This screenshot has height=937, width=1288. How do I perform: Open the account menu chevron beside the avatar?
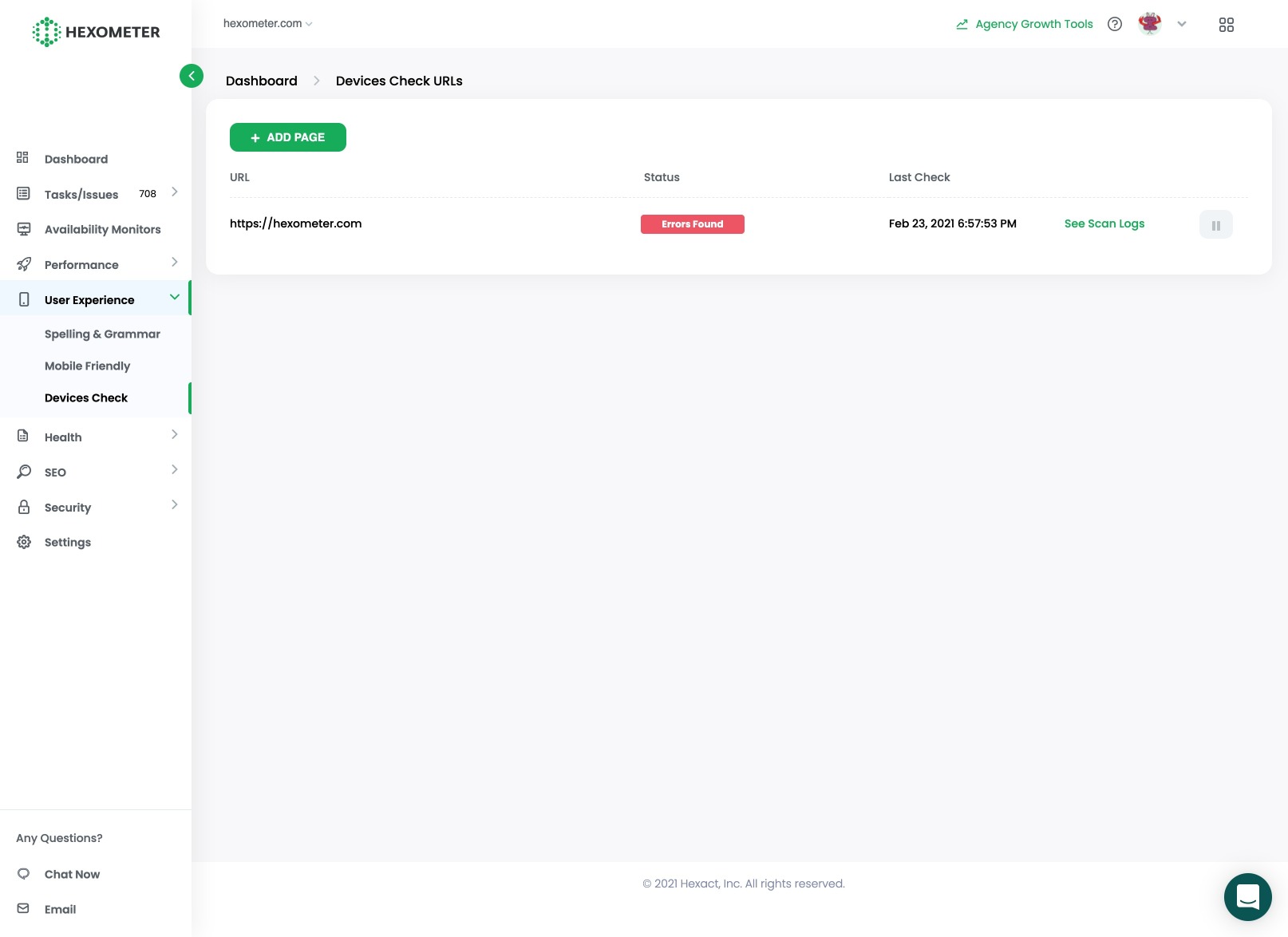[x=1182, y=24]
